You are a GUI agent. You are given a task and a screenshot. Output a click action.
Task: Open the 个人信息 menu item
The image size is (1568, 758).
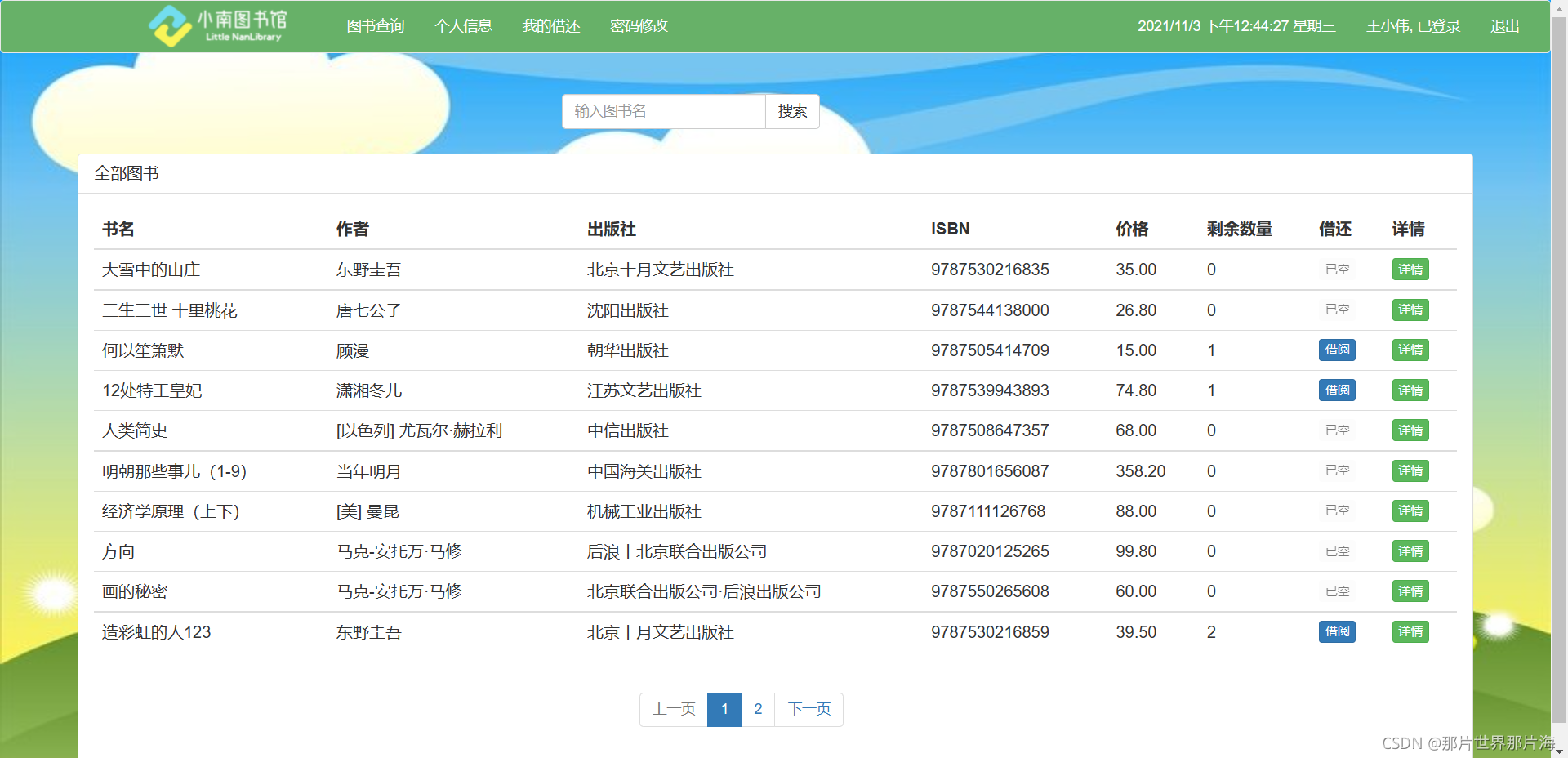coord(463,26)
